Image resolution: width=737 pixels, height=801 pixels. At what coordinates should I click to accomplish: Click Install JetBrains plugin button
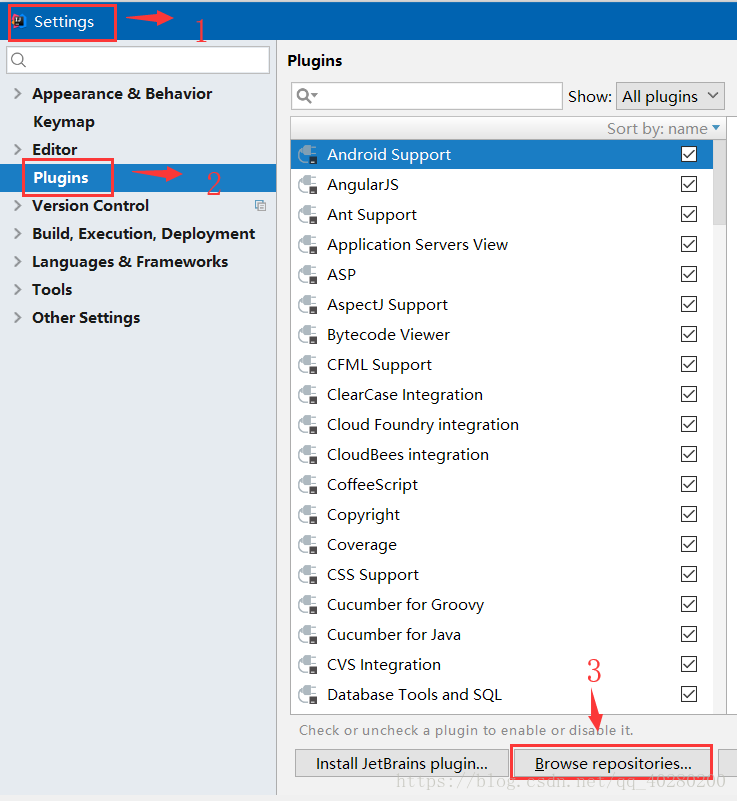[x=401, y=764]
